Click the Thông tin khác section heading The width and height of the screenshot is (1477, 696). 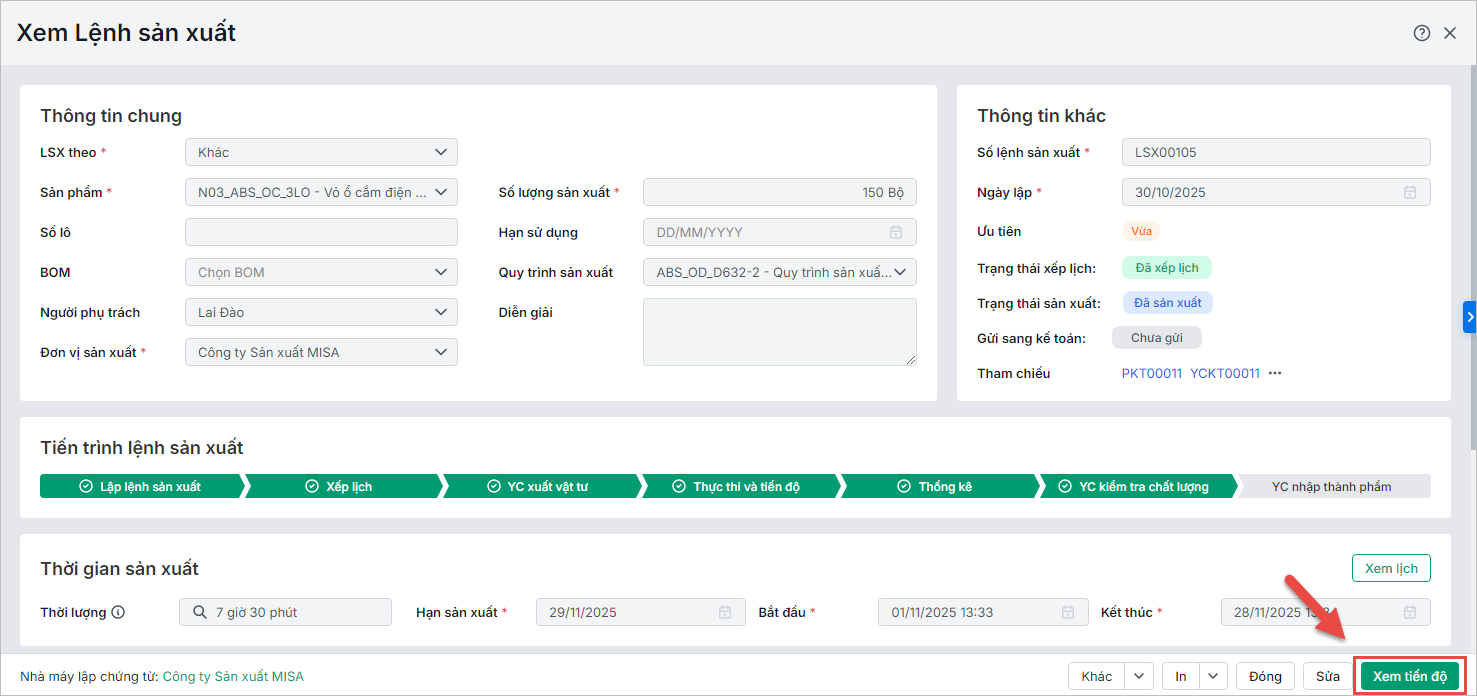1041,116
